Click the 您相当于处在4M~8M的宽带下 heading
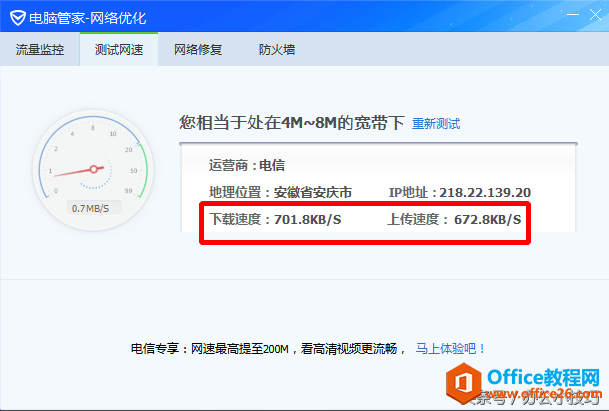This screenshot has height=411, width=609. [x=292, y=123]
